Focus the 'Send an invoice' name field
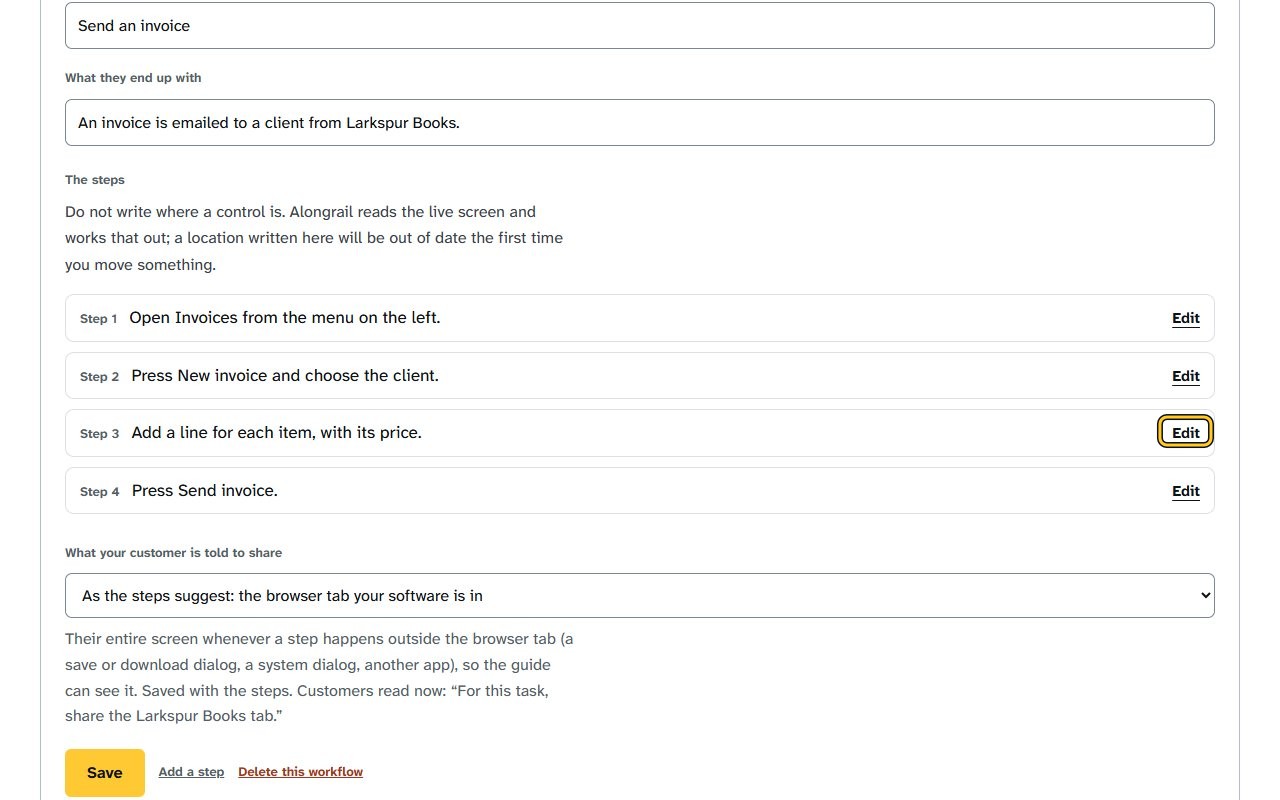This screenshot has height=800, width=1280. [x=640, y=26]
